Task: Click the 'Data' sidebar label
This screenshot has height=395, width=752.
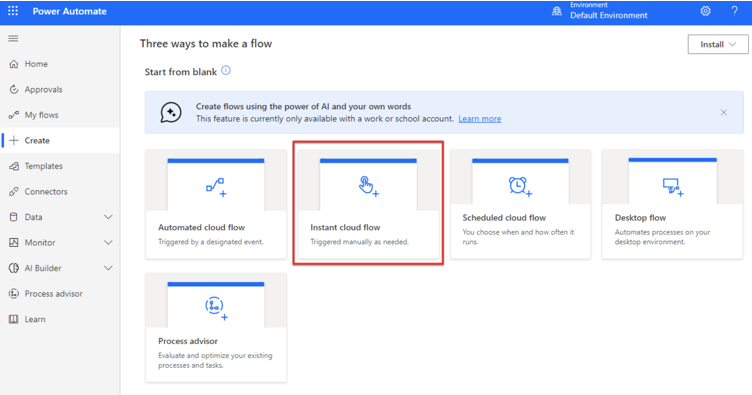Action: click(x=34, y=217)
